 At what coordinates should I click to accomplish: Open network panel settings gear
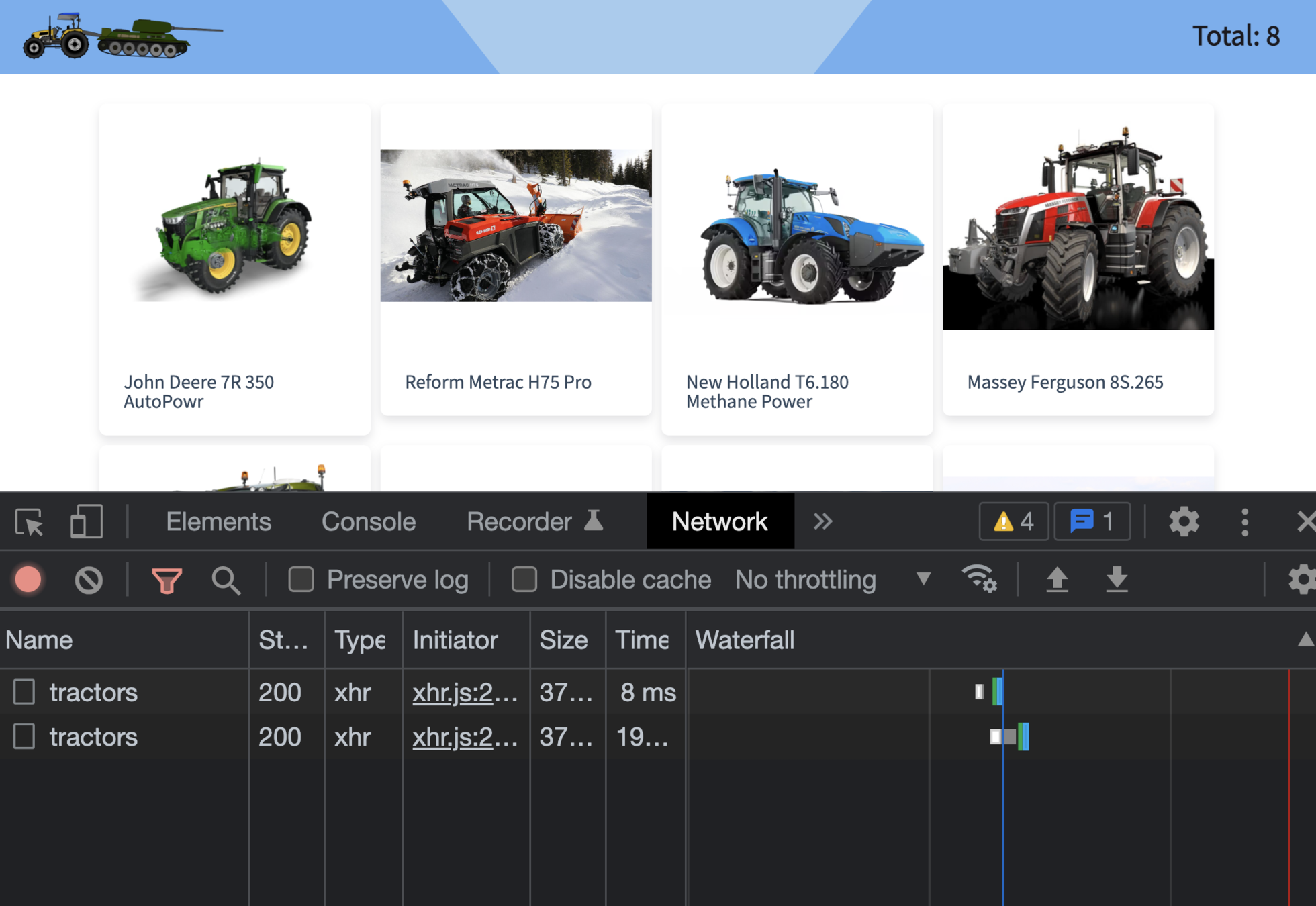[x=1302, y=580]
